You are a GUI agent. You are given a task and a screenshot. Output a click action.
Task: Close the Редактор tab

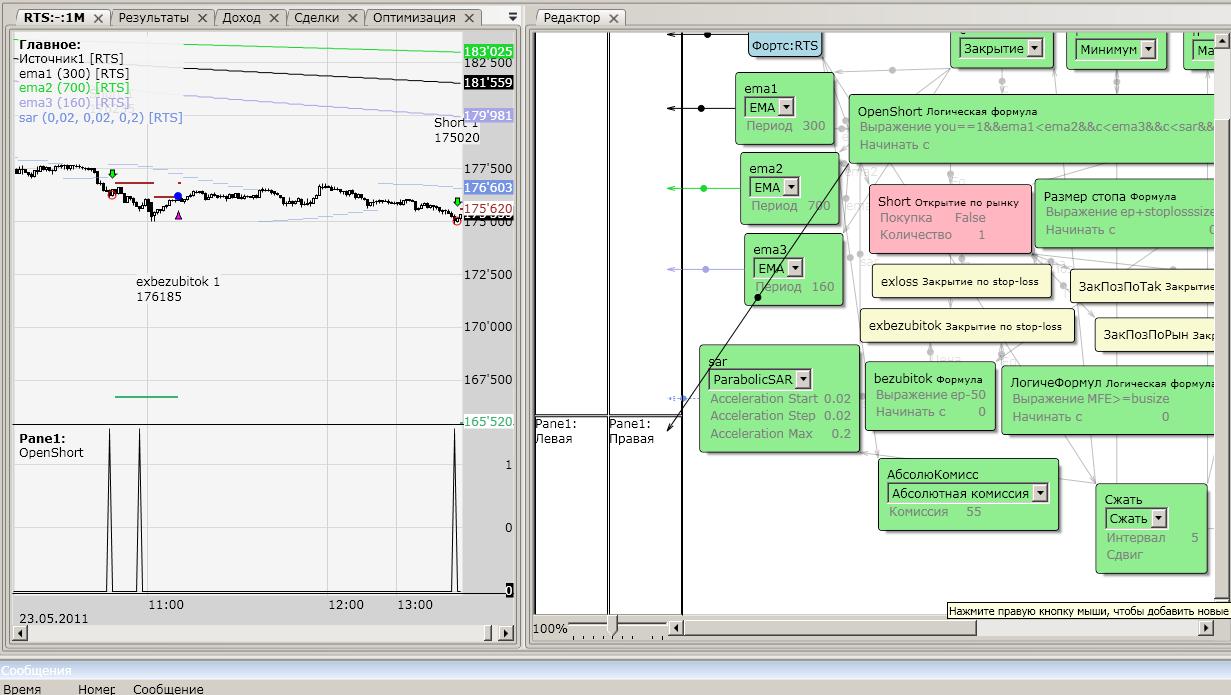(614, 18)
